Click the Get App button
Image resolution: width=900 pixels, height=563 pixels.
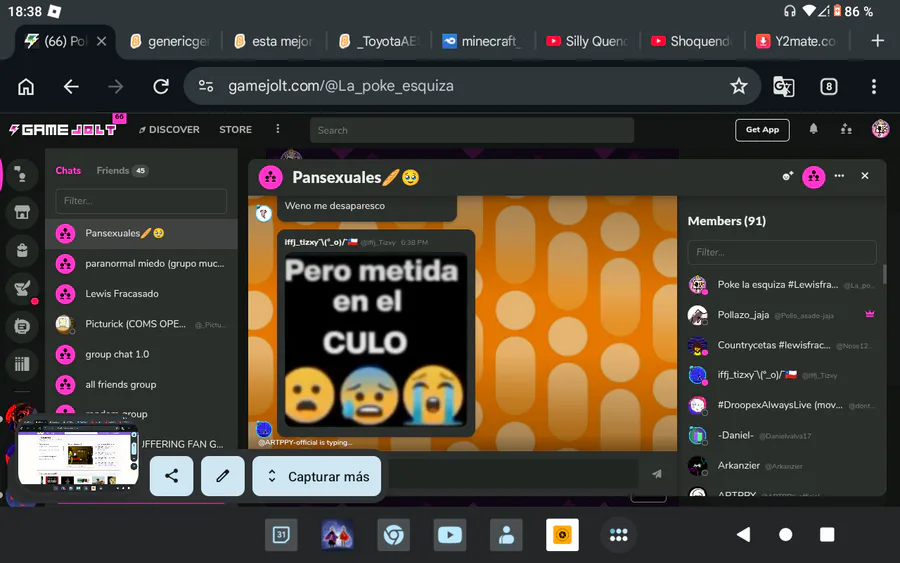(762, 130)
